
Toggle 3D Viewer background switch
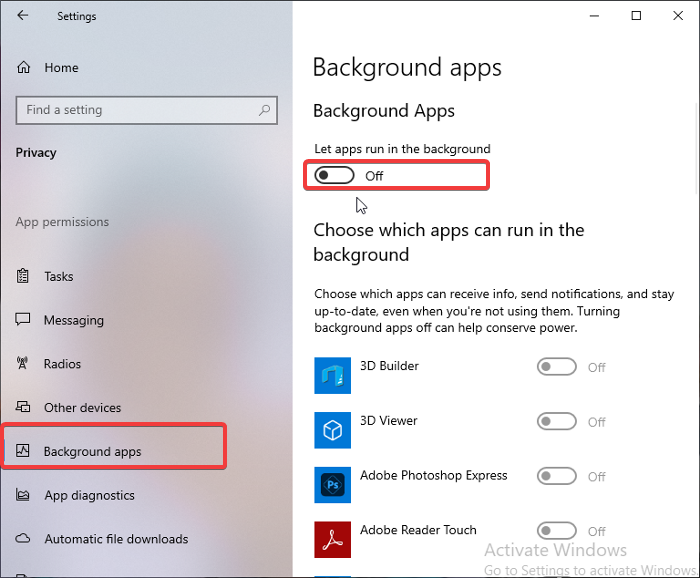point(557,422)
